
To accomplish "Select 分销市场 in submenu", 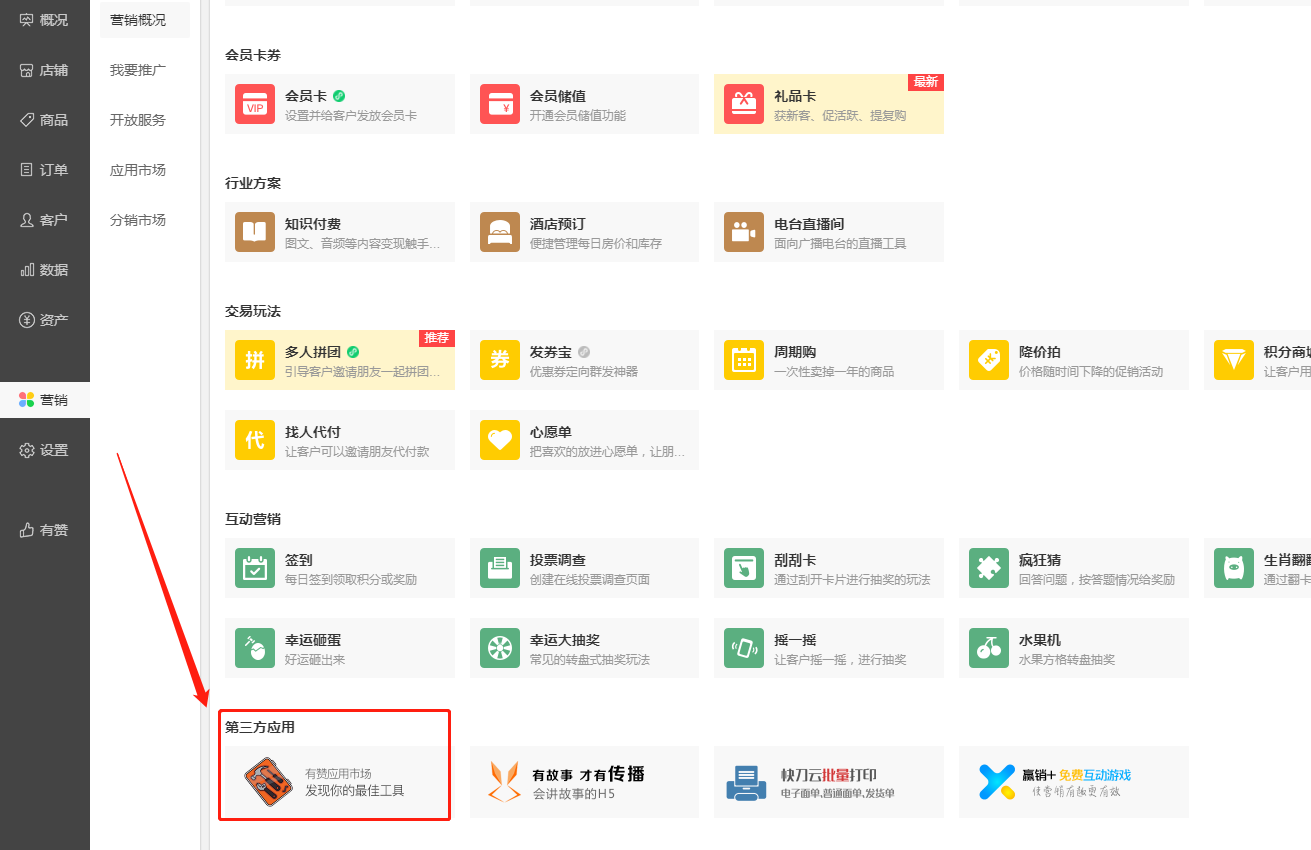I will click(138, 220).
